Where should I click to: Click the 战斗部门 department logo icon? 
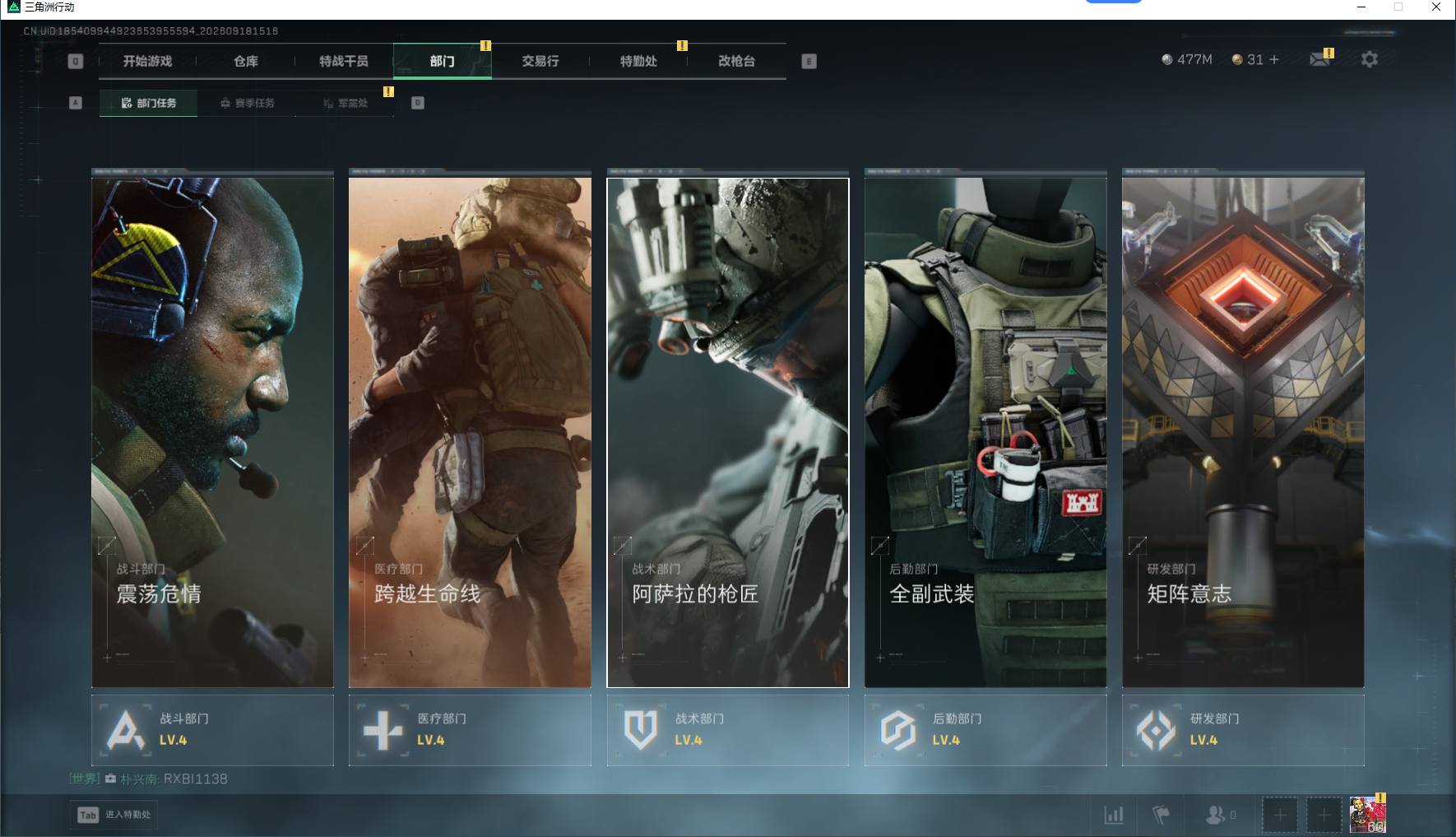[x=125, y=730]
